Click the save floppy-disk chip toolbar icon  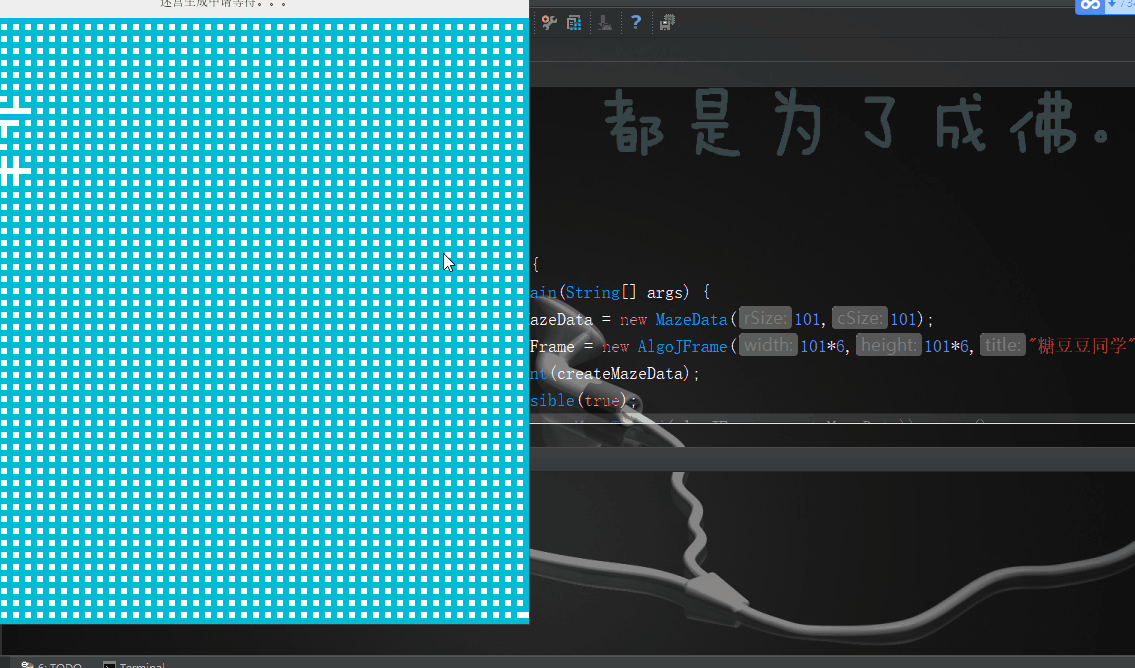pos(667,22)
